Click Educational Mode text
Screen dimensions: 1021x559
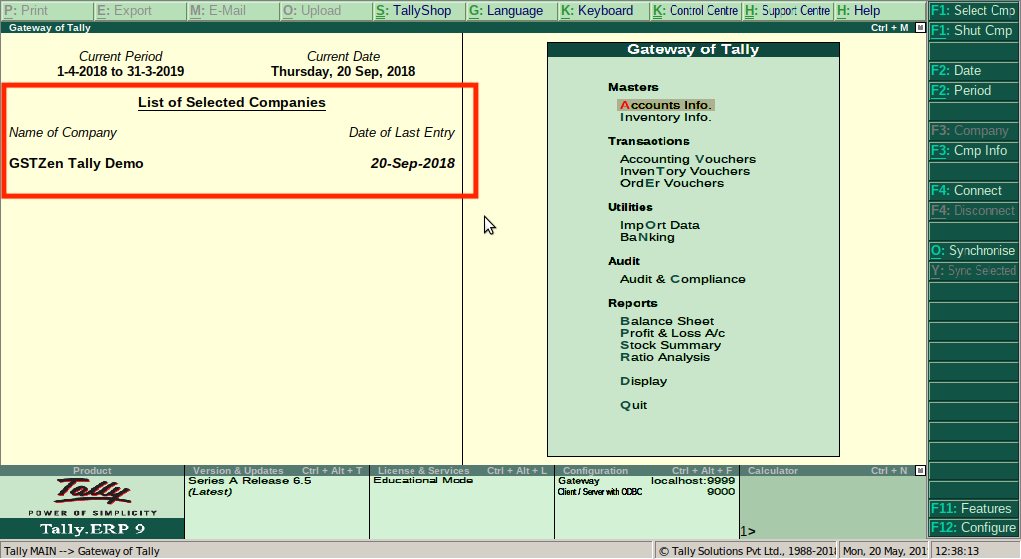(423, 480)
